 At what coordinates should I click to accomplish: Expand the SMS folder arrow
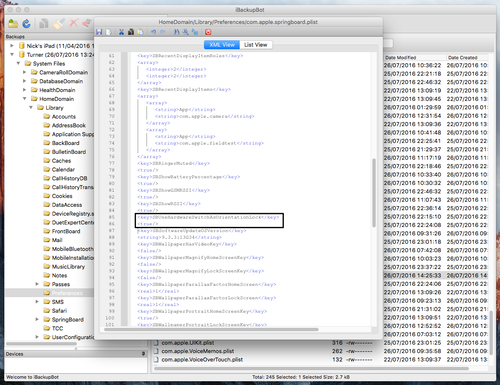37,302
